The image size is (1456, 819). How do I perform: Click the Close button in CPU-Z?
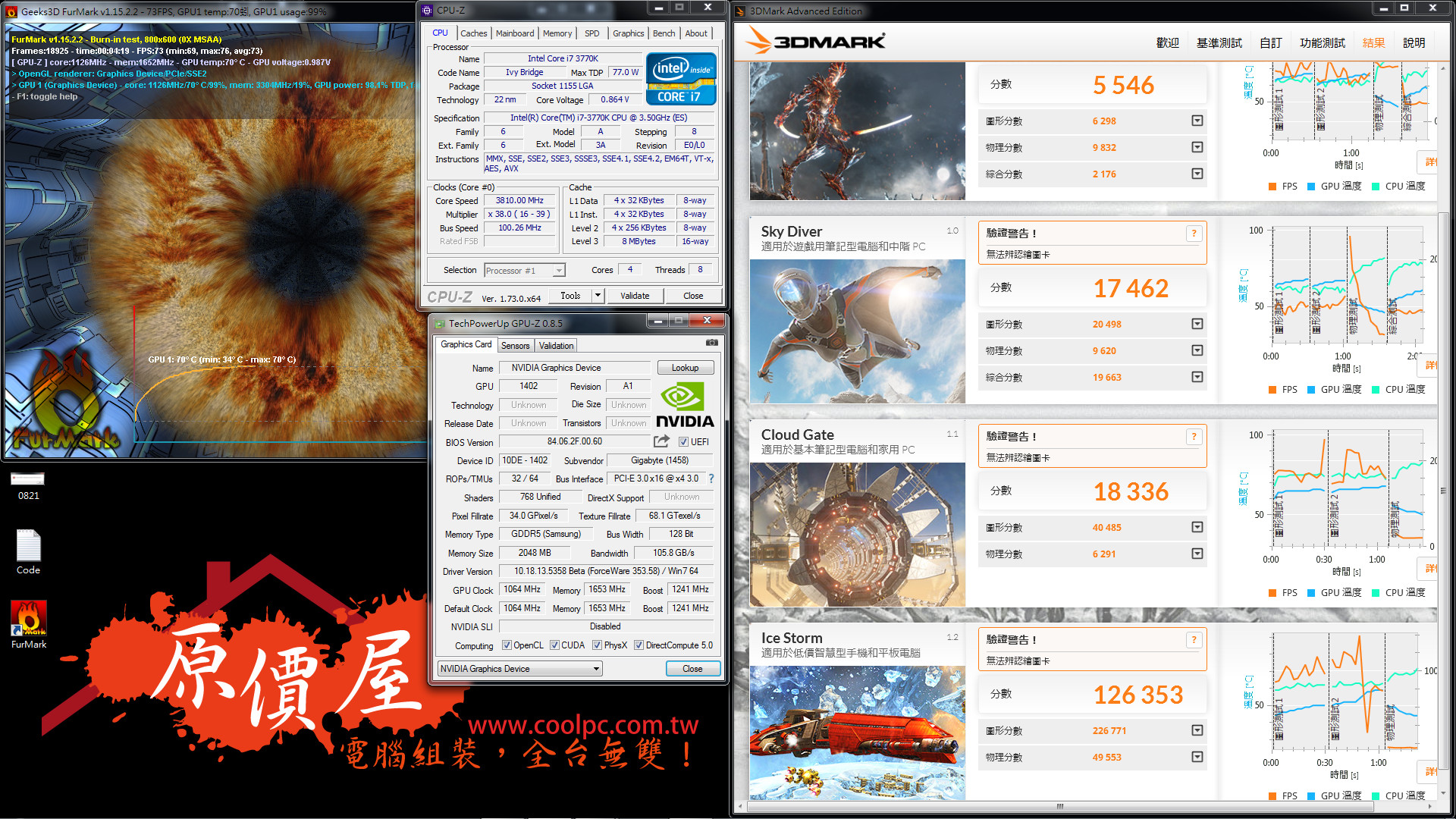point(693,296)
